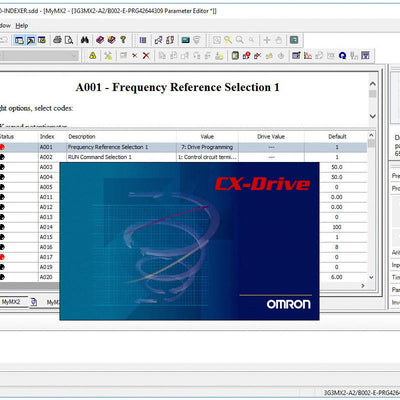Click the small red x icon

(135, 56)
